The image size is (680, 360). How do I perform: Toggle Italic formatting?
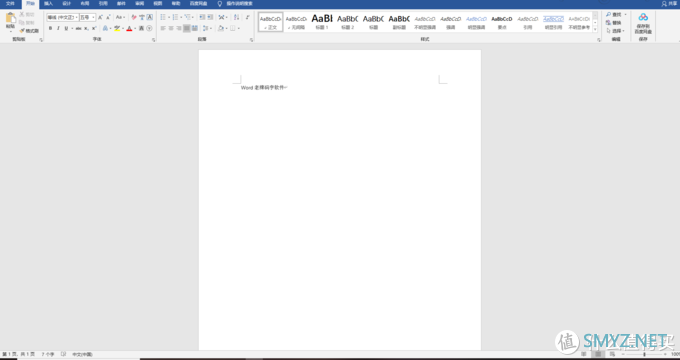[x=58, y=28]
